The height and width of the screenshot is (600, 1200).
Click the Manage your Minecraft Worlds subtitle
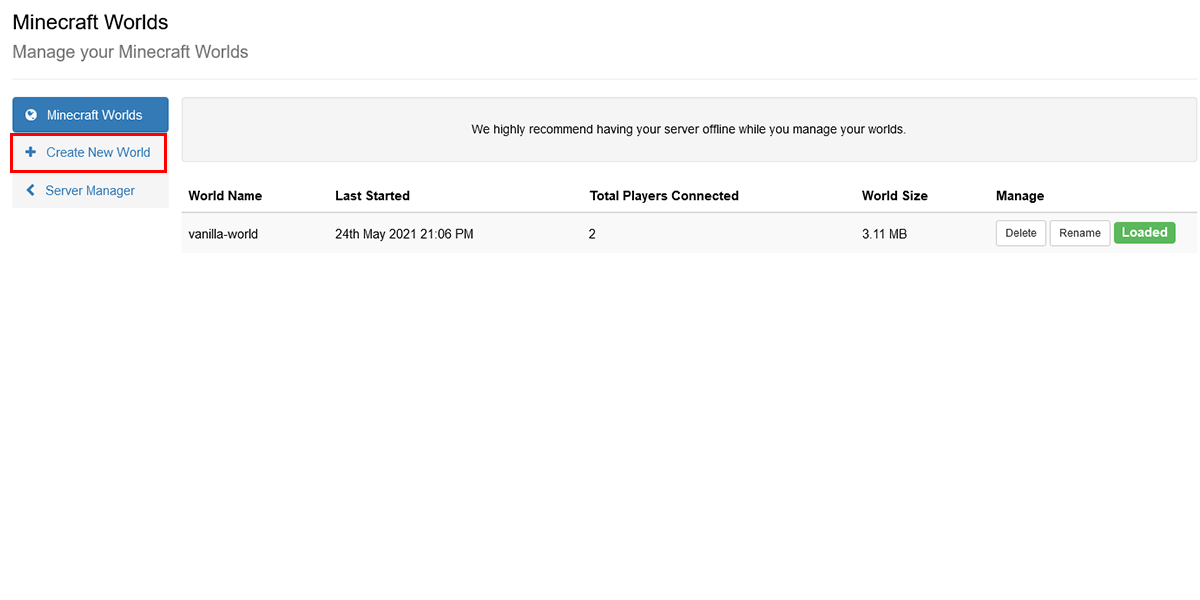130,52
